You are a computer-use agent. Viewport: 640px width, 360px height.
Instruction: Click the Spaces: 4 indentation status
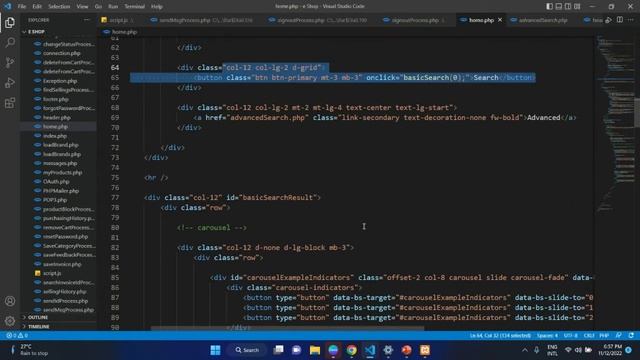pos(547,336)
